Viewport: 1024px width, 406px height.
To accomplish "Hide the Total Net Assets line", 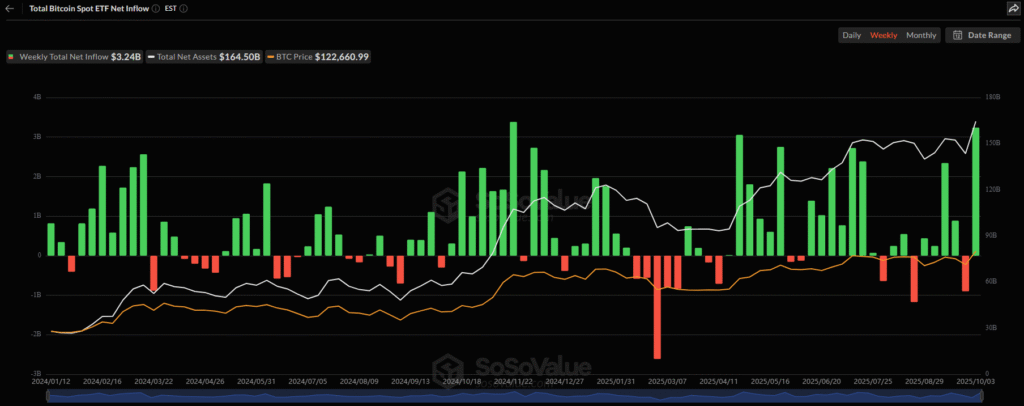I will (x=206, y=57).
